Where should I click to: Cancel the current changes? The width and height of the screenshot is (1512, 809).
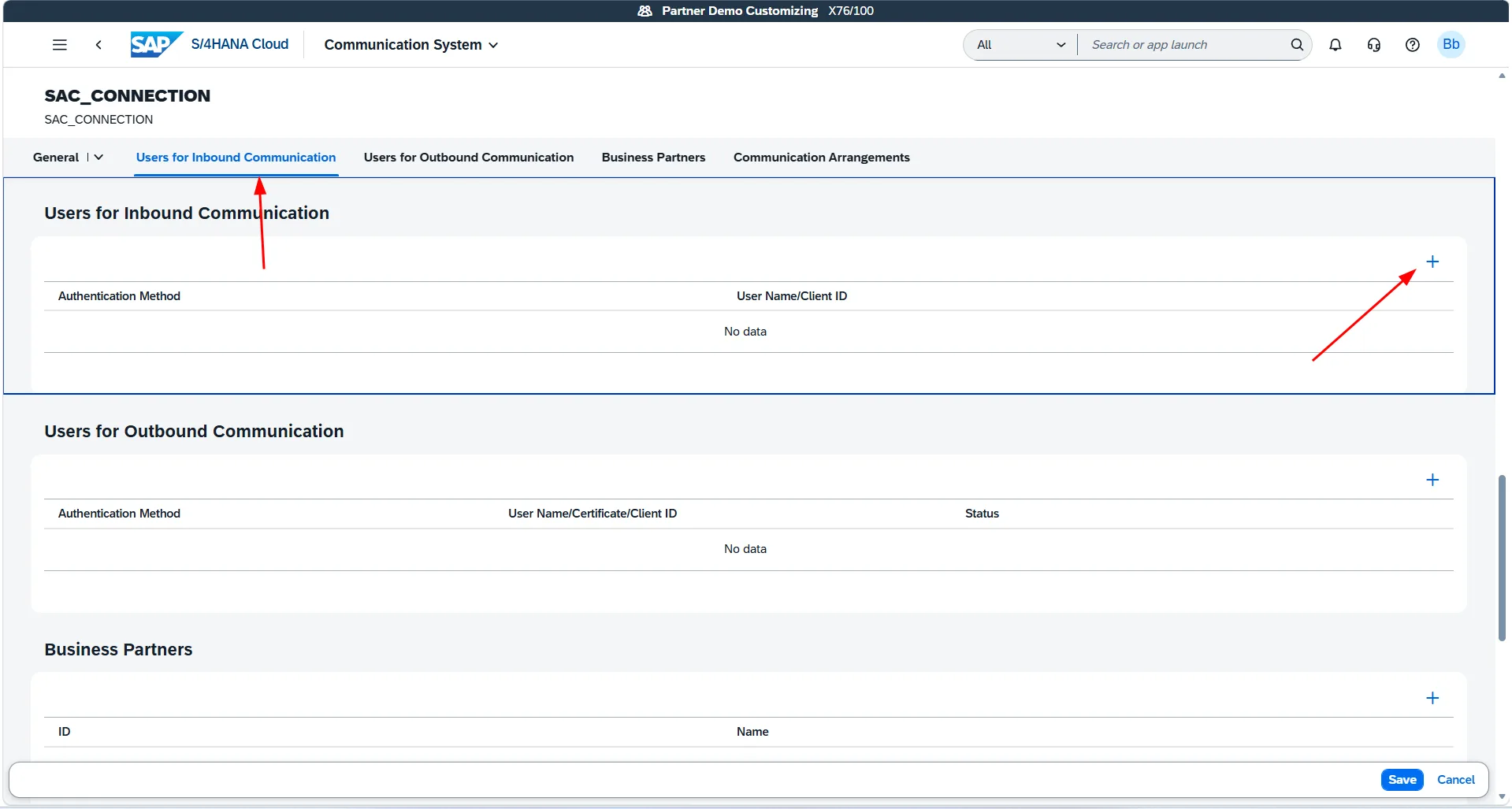(1455, 780)
